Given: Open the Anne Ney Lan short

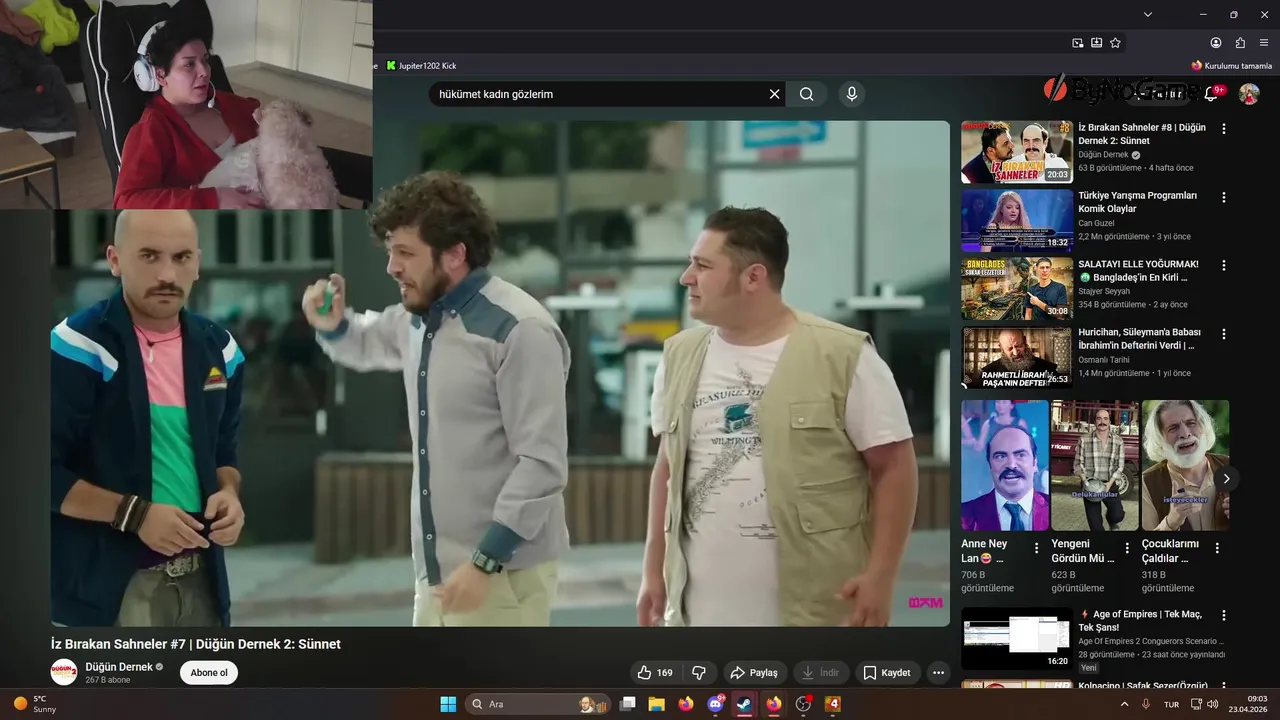Looking at the screenshot, I should 1005,465.
